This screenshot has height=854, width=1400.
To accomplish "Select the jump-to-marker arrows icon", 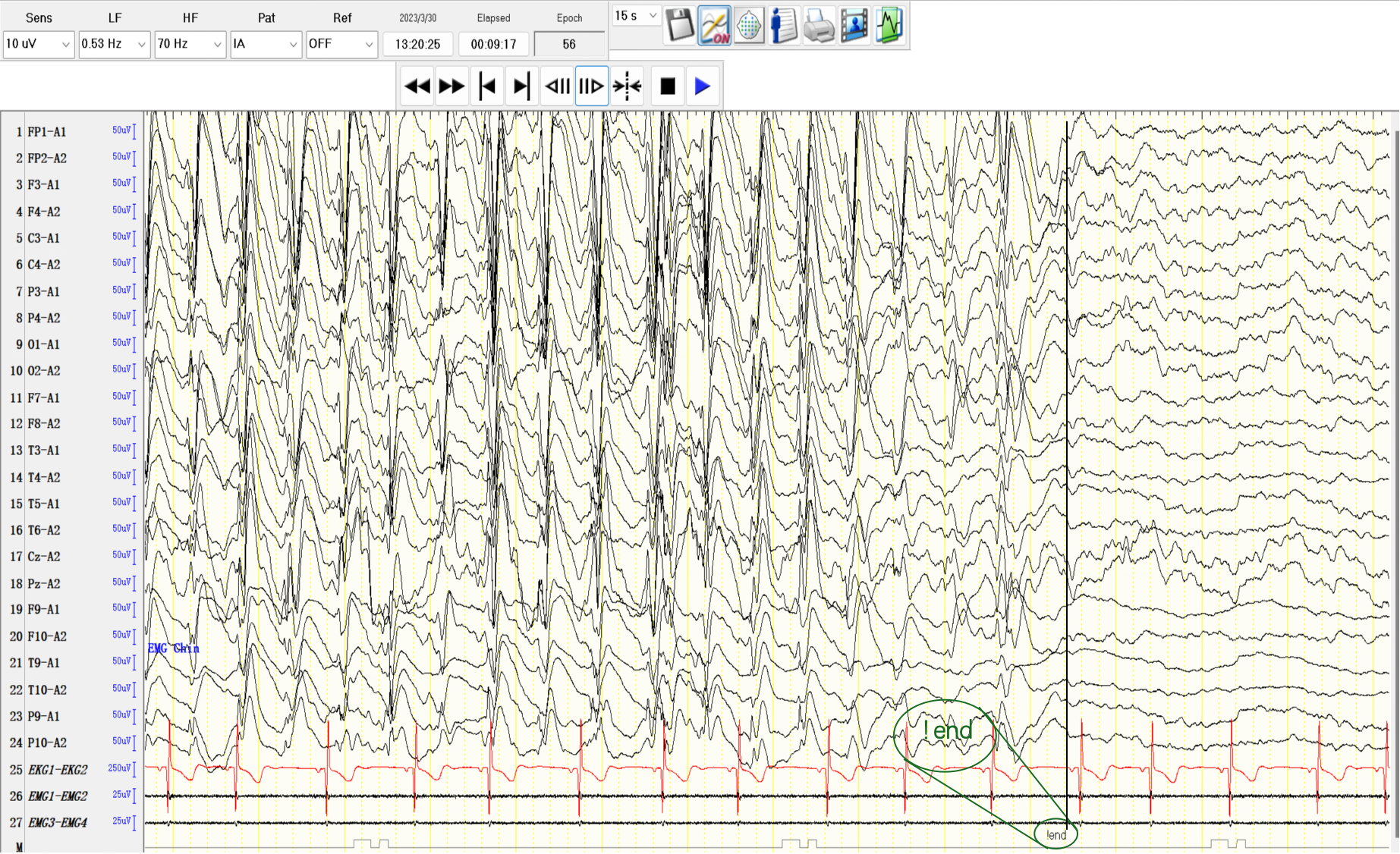I will click(x=627, y=85).
